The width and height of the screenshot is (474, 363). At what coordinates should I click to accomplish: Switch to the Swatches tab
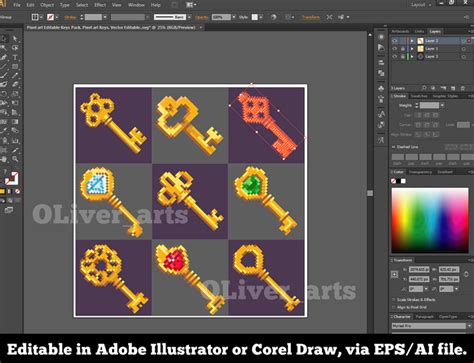click(419, 96)
